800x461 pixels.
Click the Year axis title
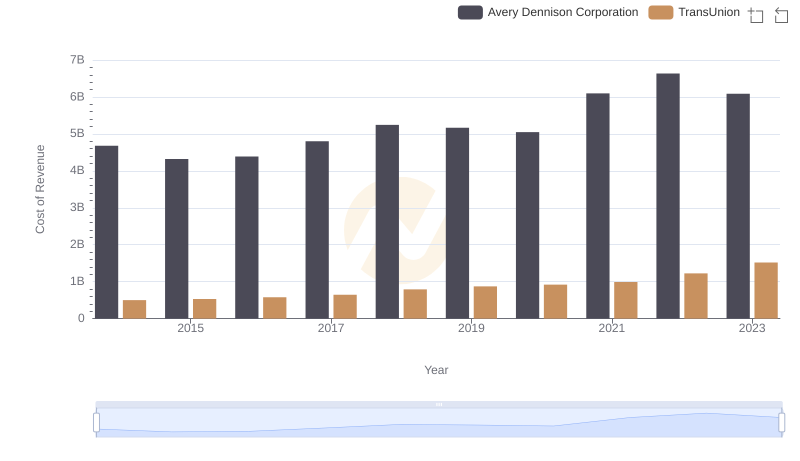pyautogui.click(x=436, y=370)
